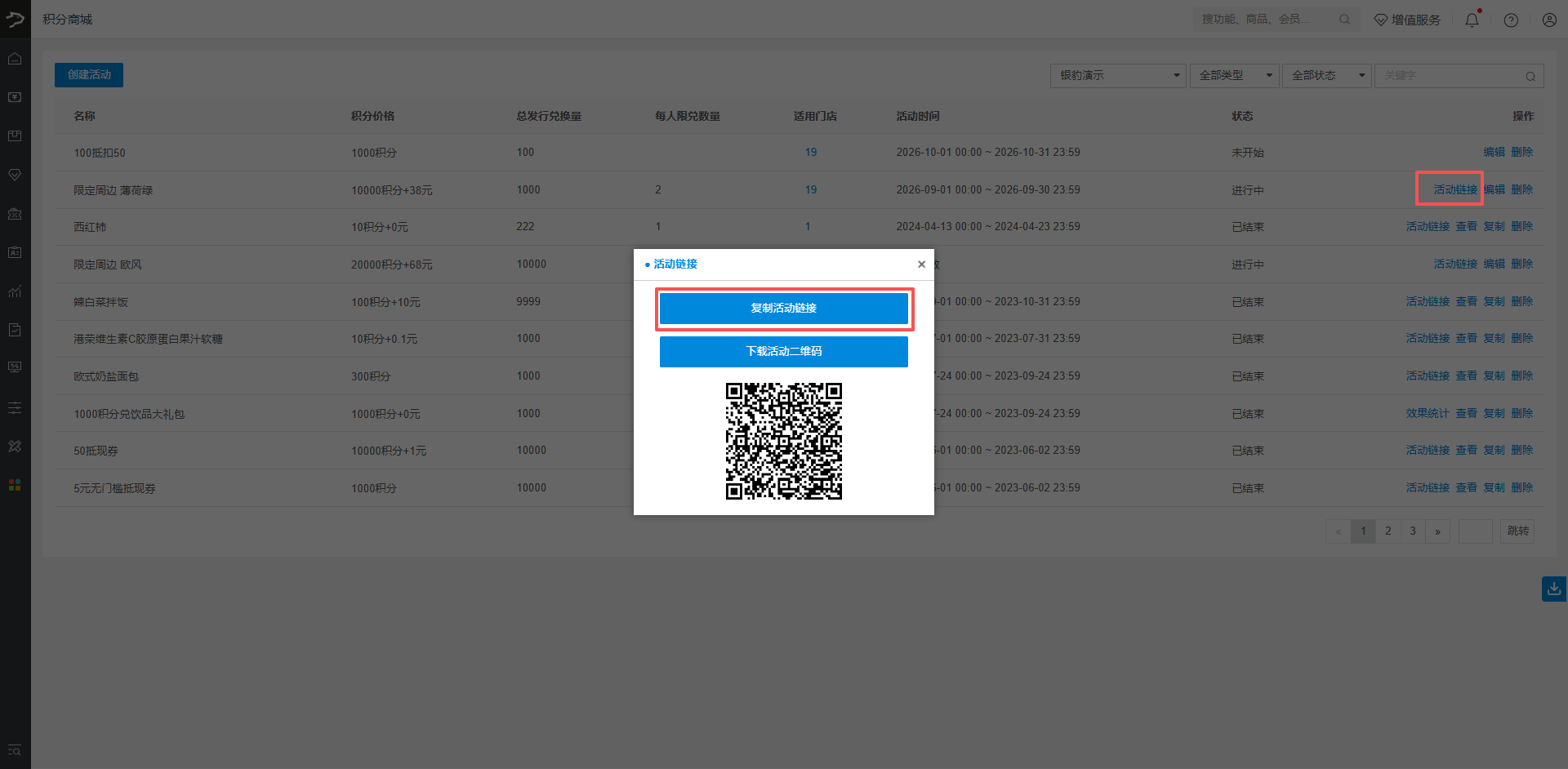Click 增值服务 in the top bar
Screen dimensions: 1568x769
pyautogui.click(x=1407, y=20)
